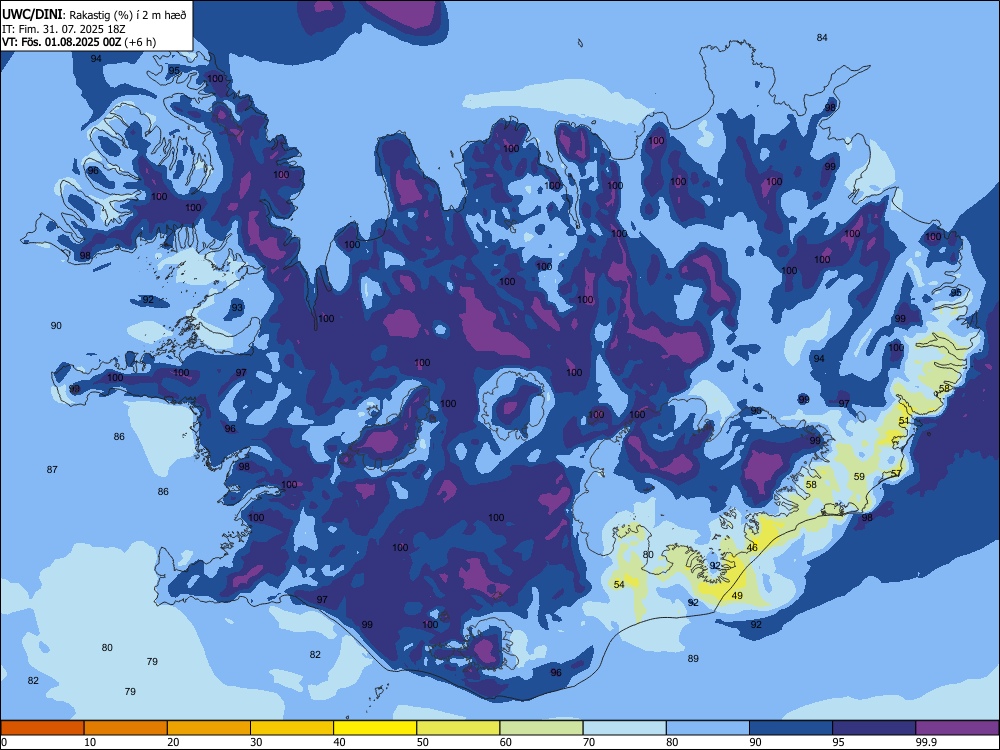The height and width of the screenshot is (750, 1000).
Task: Pick the purple above-99.9 legend swatch
Action: pyautogui.click(x=957, y=728)
